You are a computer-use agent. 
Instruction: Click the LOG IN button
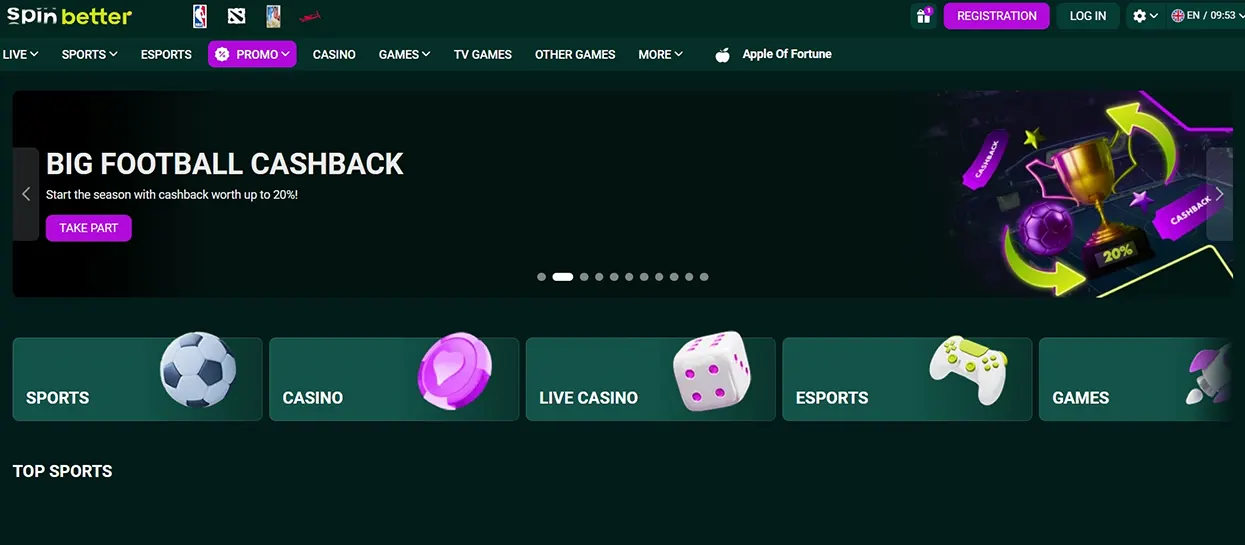tap(1088, 16)
